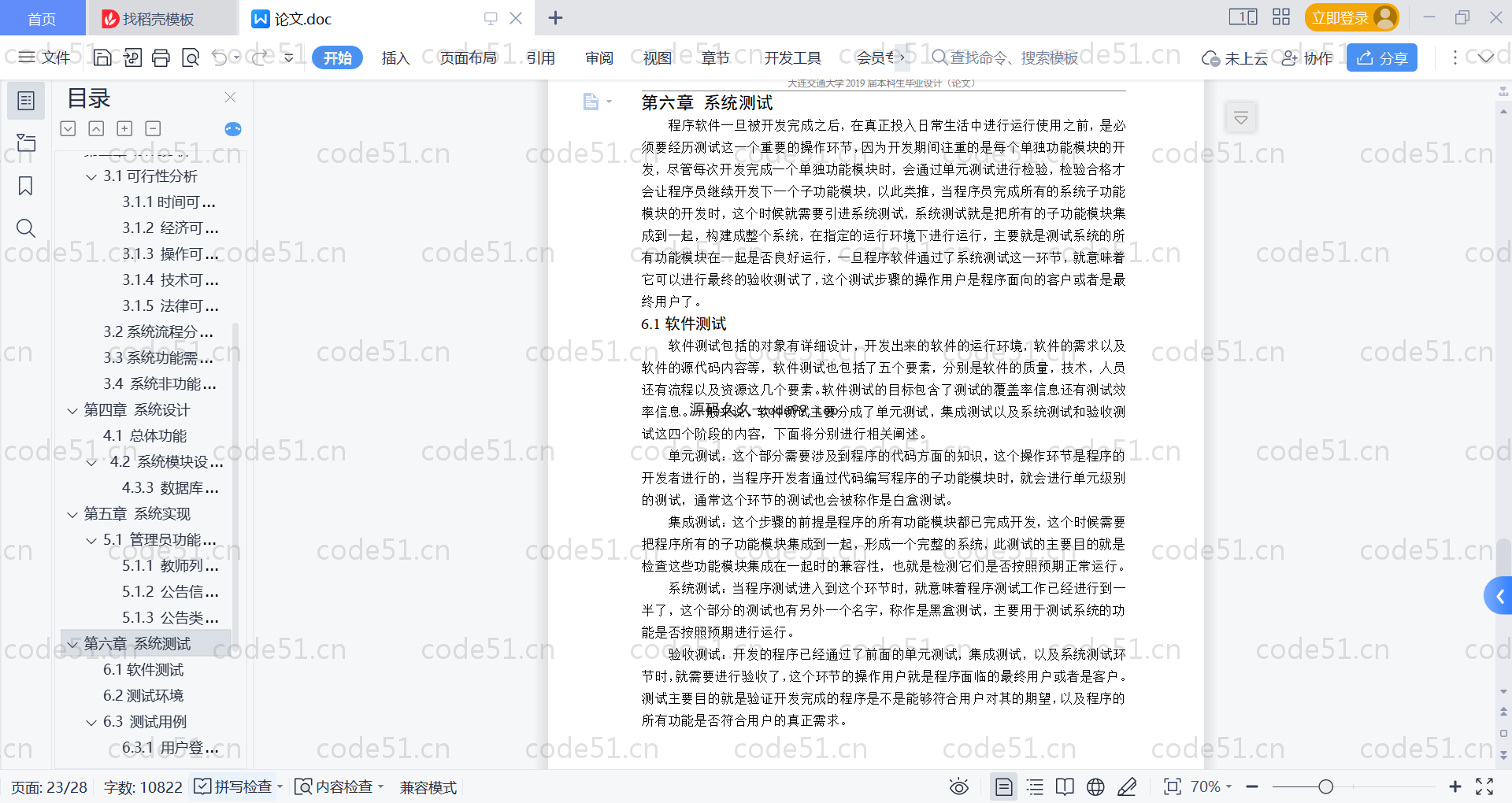
Task: Switch to reading layout book icon
Action: click(x=1065, y=786)
